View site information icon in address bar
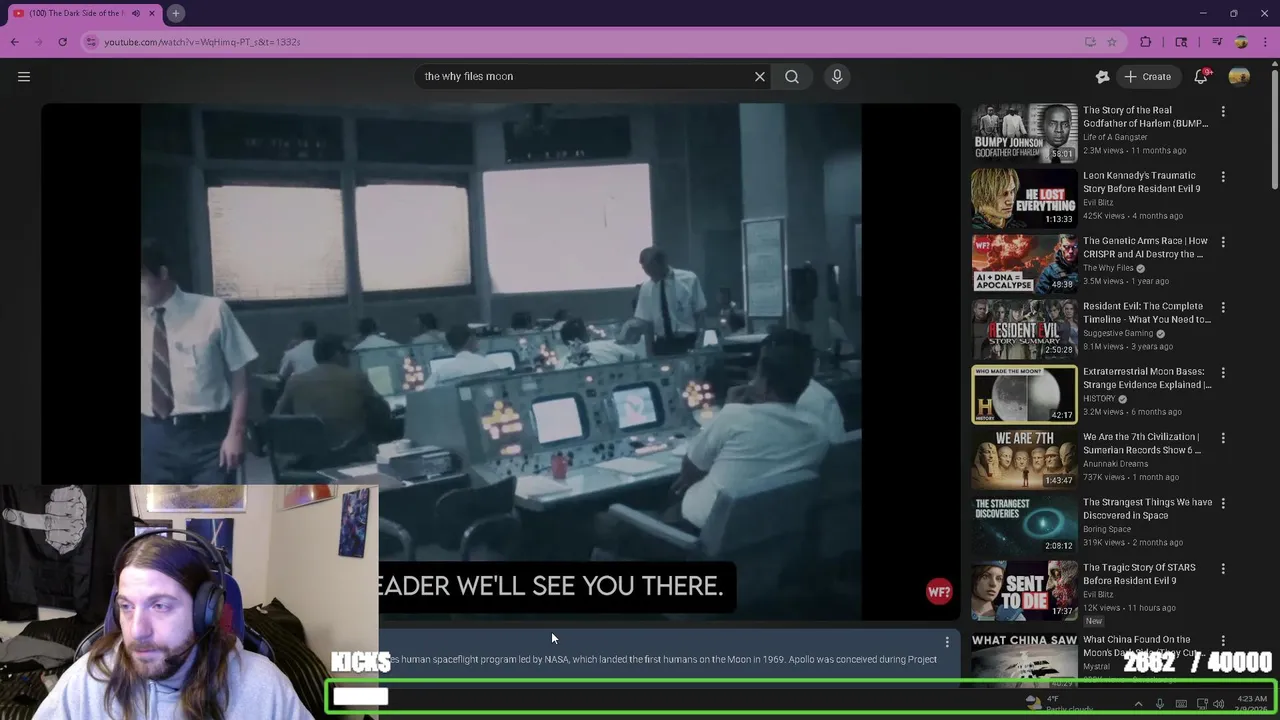The width and height of the screenshot is (1280, 720). (x=91, y=42)
